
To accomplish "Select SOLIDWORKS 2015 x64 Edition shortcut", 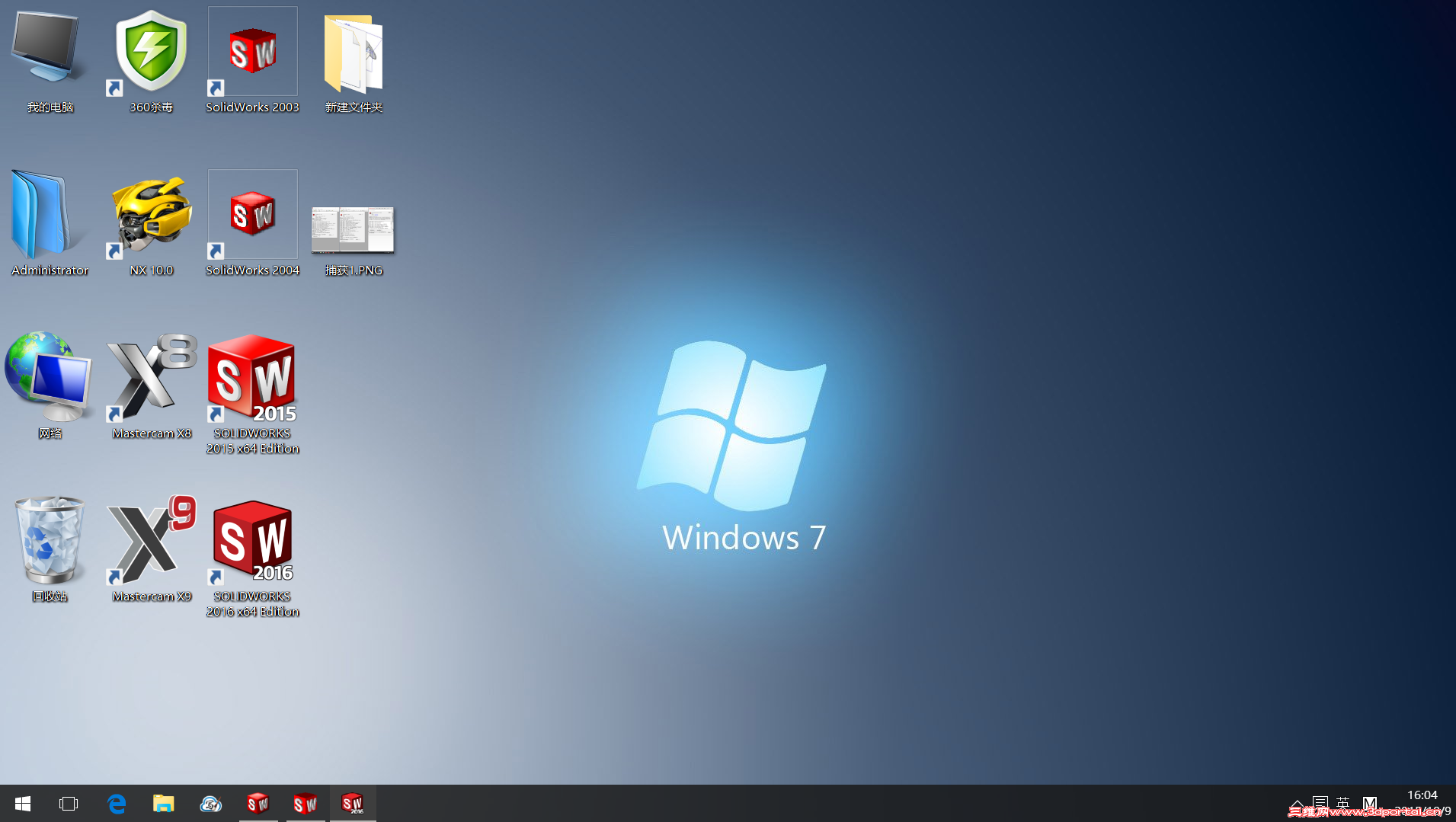I will pyautogui.click(x=252, y=395).
